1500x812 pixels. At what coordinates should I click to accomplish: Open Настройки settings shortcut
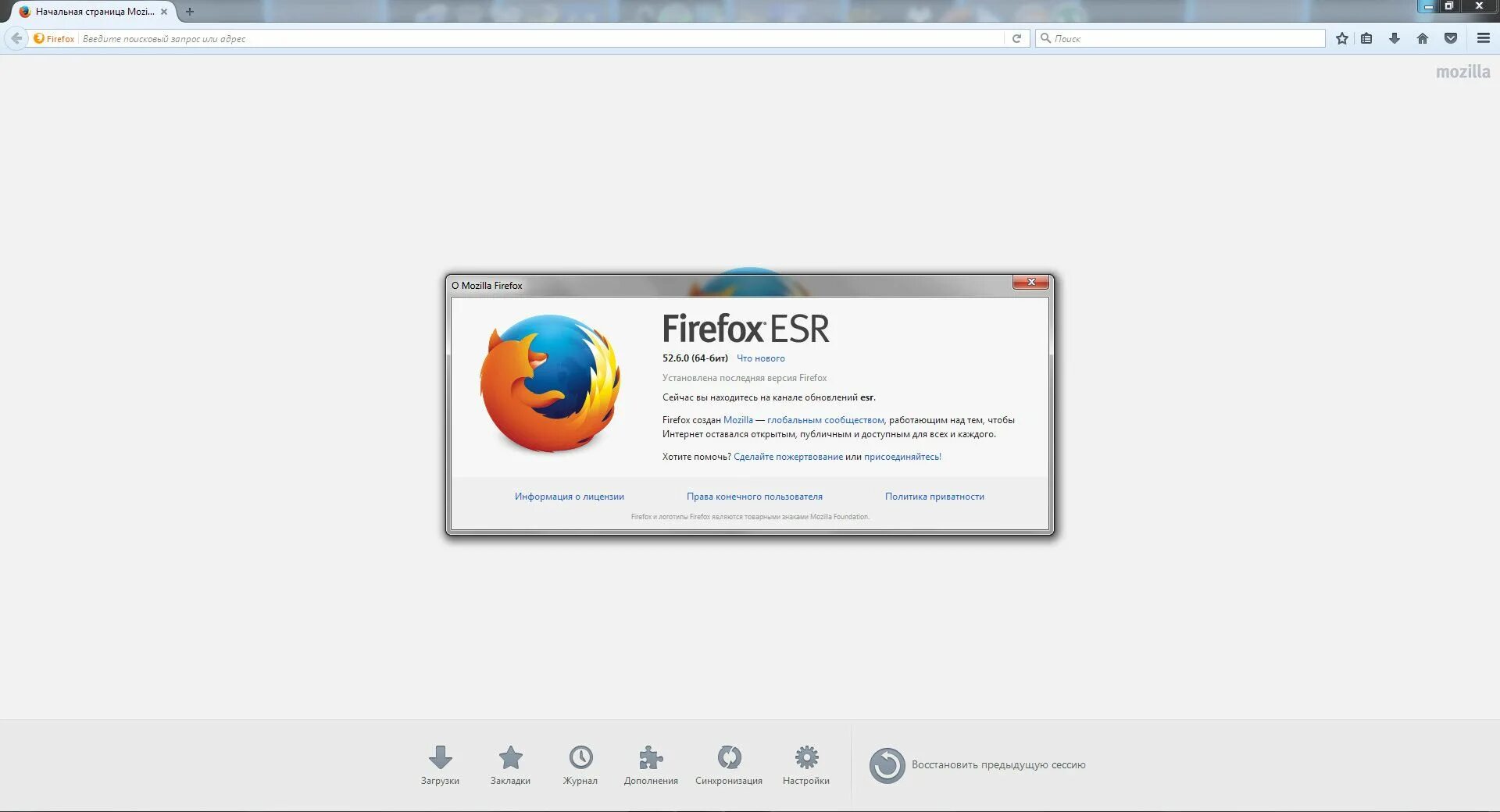tap(806, 765)
